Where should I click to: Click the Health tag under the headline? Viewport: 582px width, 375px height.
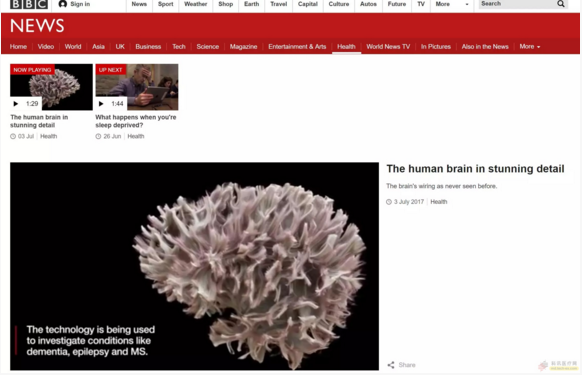click(x=439, y=202)
